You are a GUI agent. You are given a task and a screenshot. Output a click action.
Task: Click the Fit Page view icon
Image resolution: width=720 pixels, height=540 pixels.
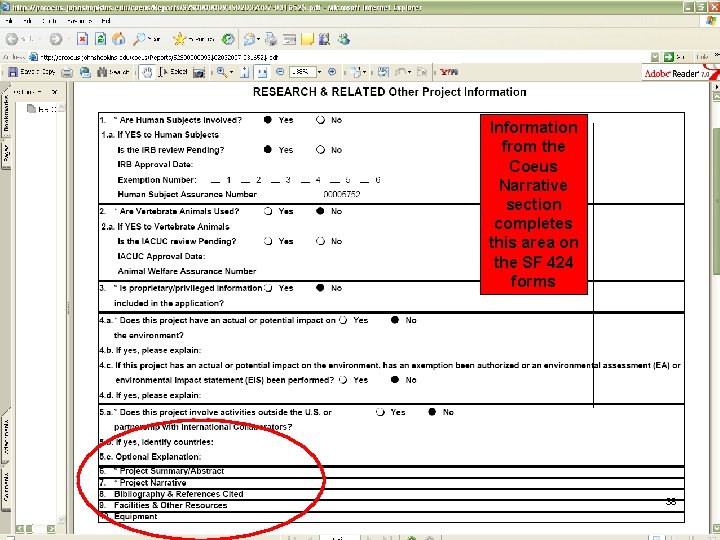coord(245,72)
